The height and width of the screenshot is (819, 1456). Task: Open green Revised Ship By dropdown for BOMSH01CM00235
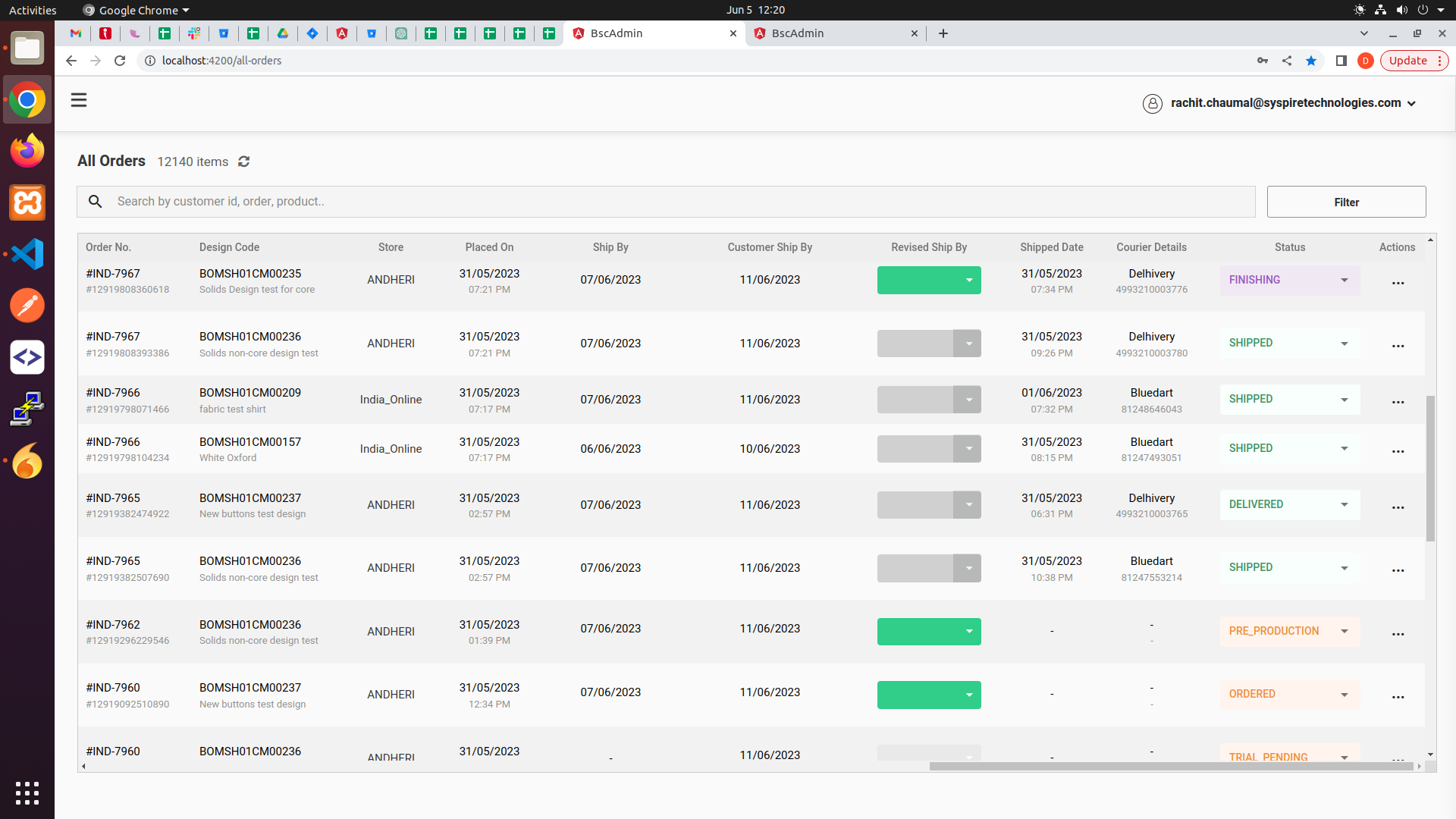[x=929, y=281]
